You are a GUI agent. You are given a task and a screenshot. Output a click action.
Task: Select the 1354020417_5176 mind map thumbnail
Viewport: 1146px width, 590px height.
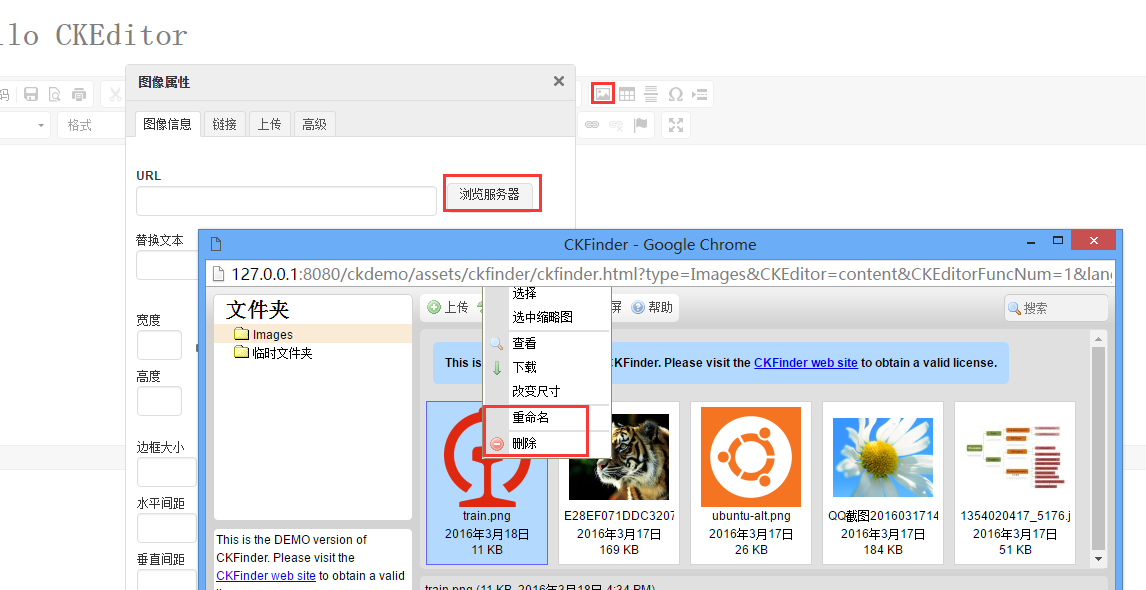click(x=1015, y=483)
